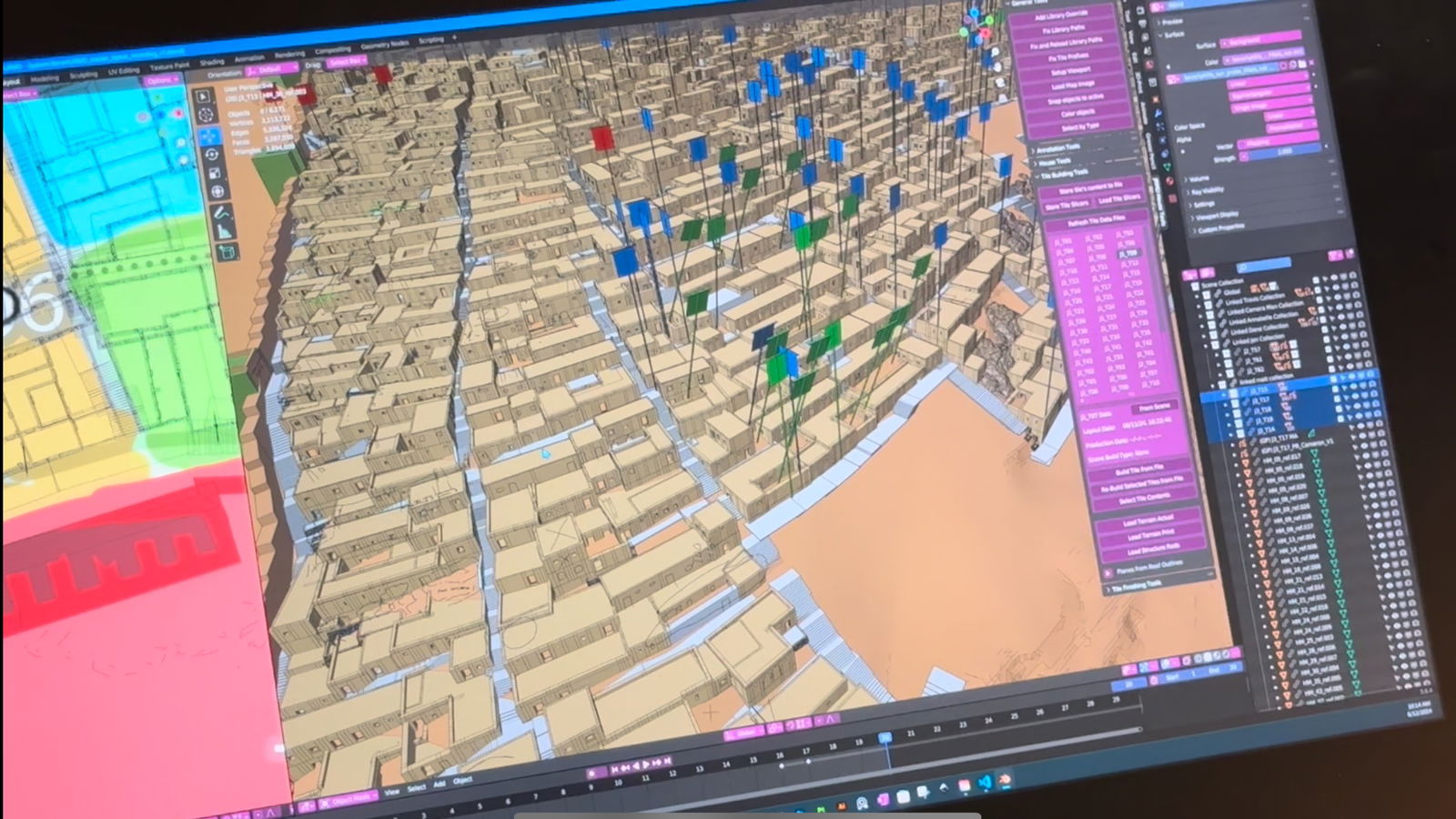Click the folder open-image icon beside Color
1456x819 pixels.
[1302, 63]
